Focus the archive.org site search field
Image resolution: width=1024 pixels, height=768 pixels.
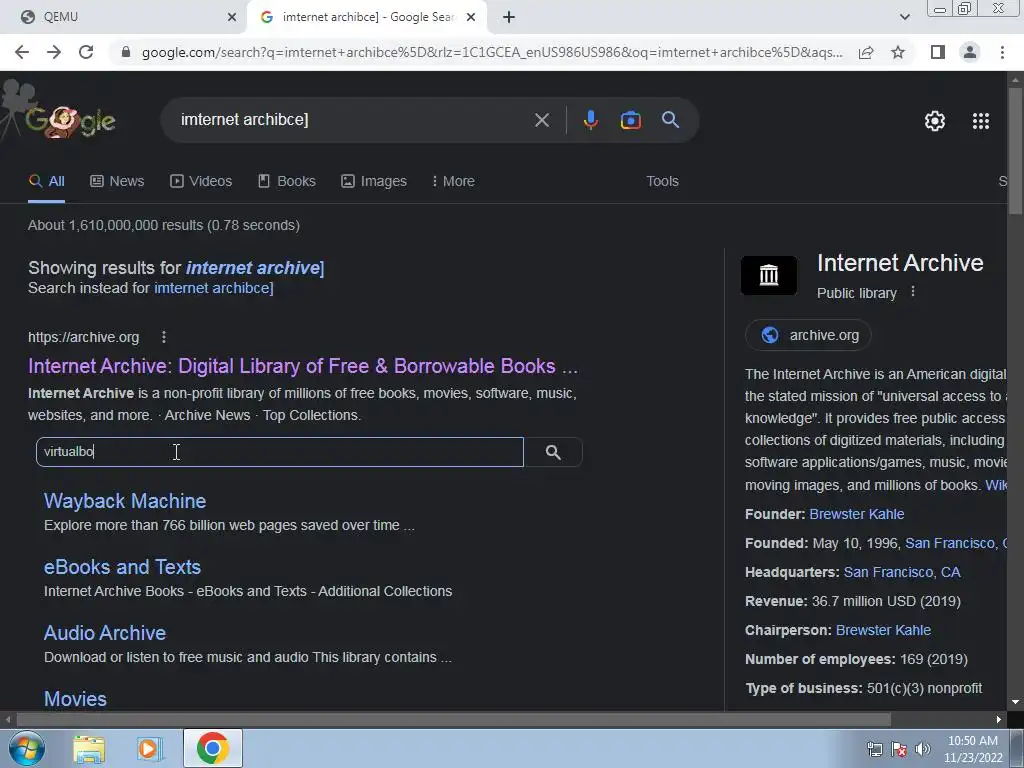click(x=280, y=452)
